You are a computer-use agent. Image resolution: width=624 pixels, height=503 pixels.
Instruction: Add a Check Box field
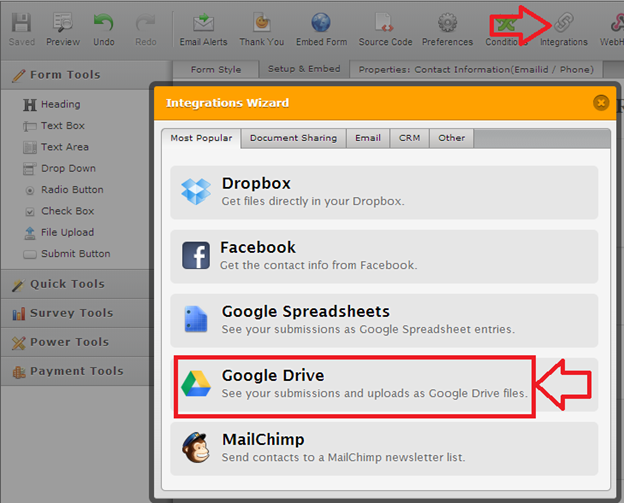pyautogui.click(x=59, y=211)
